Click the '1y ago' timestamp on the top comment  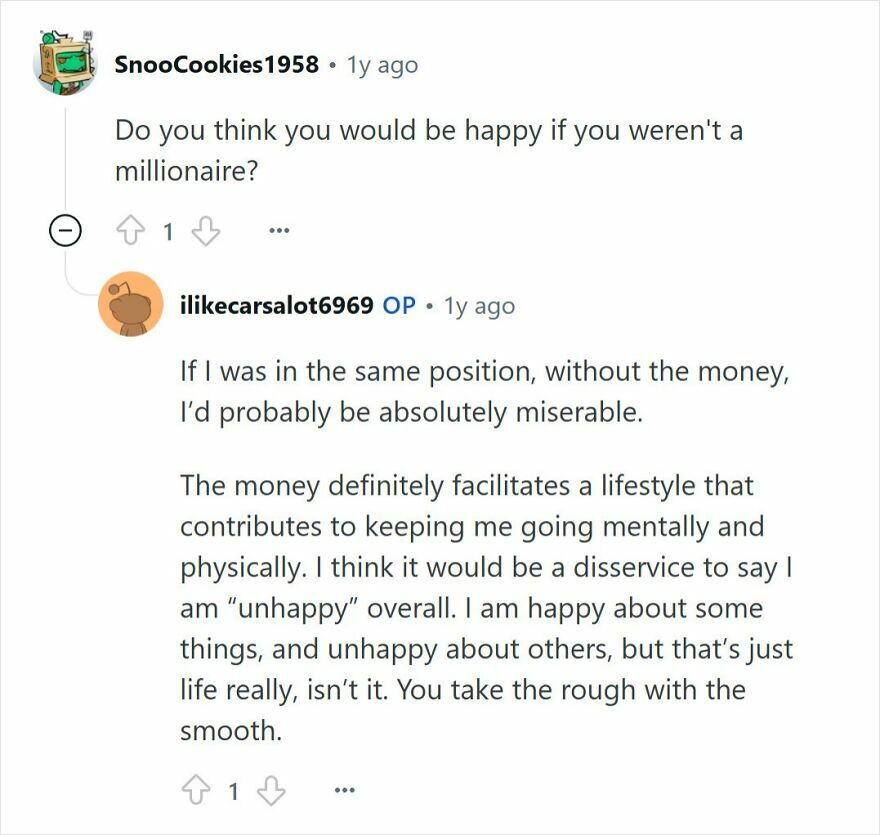(379, 64)
